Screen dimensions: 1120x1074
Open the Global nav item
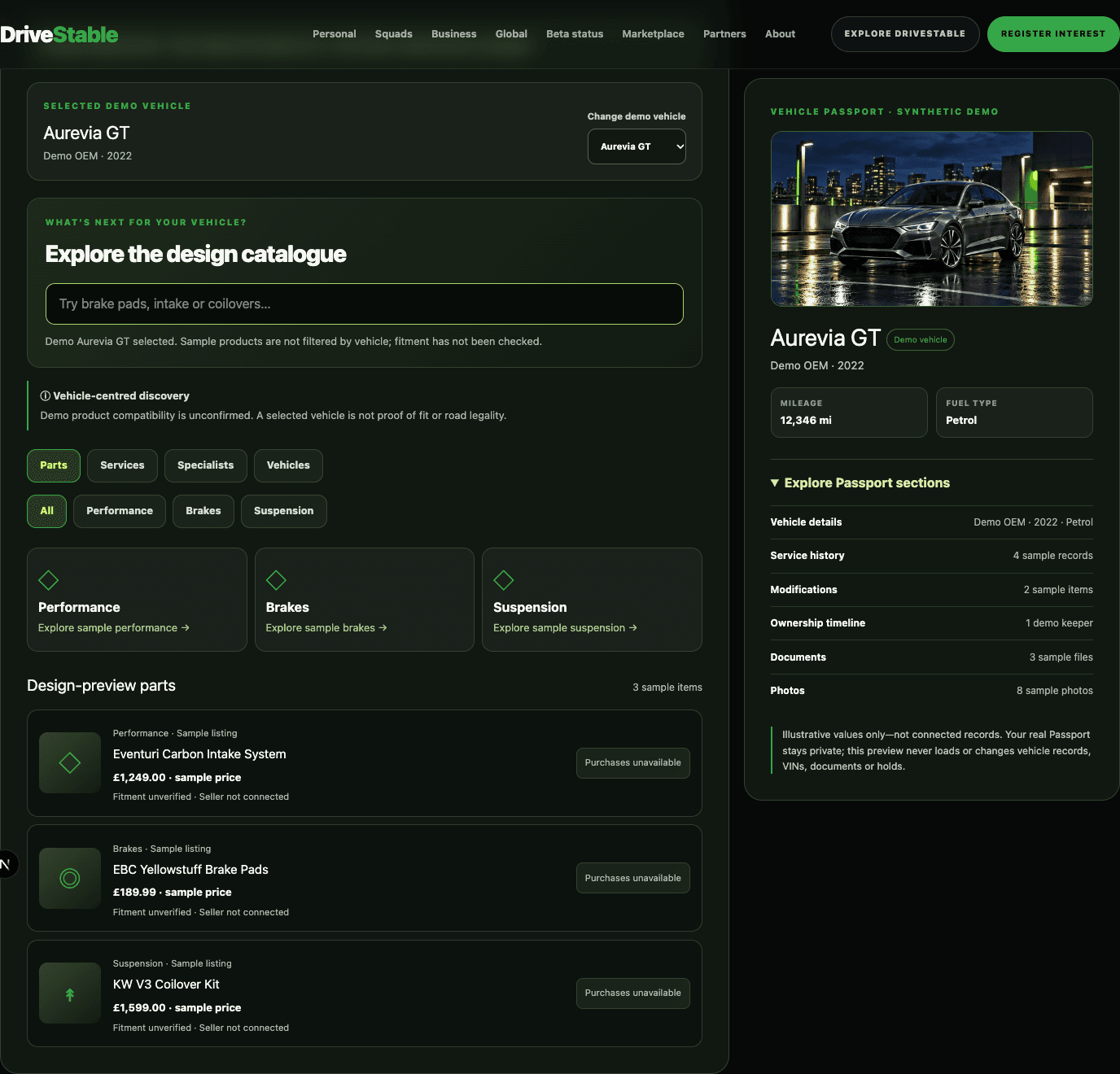pos(511,34)
